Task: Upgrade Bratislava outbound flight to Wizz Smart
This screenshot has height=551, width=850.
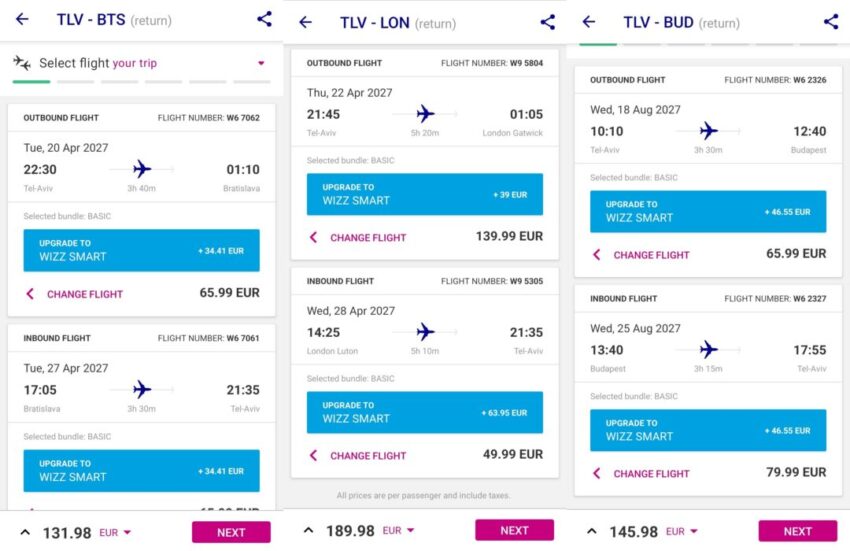Action: [x=141, y=250]
